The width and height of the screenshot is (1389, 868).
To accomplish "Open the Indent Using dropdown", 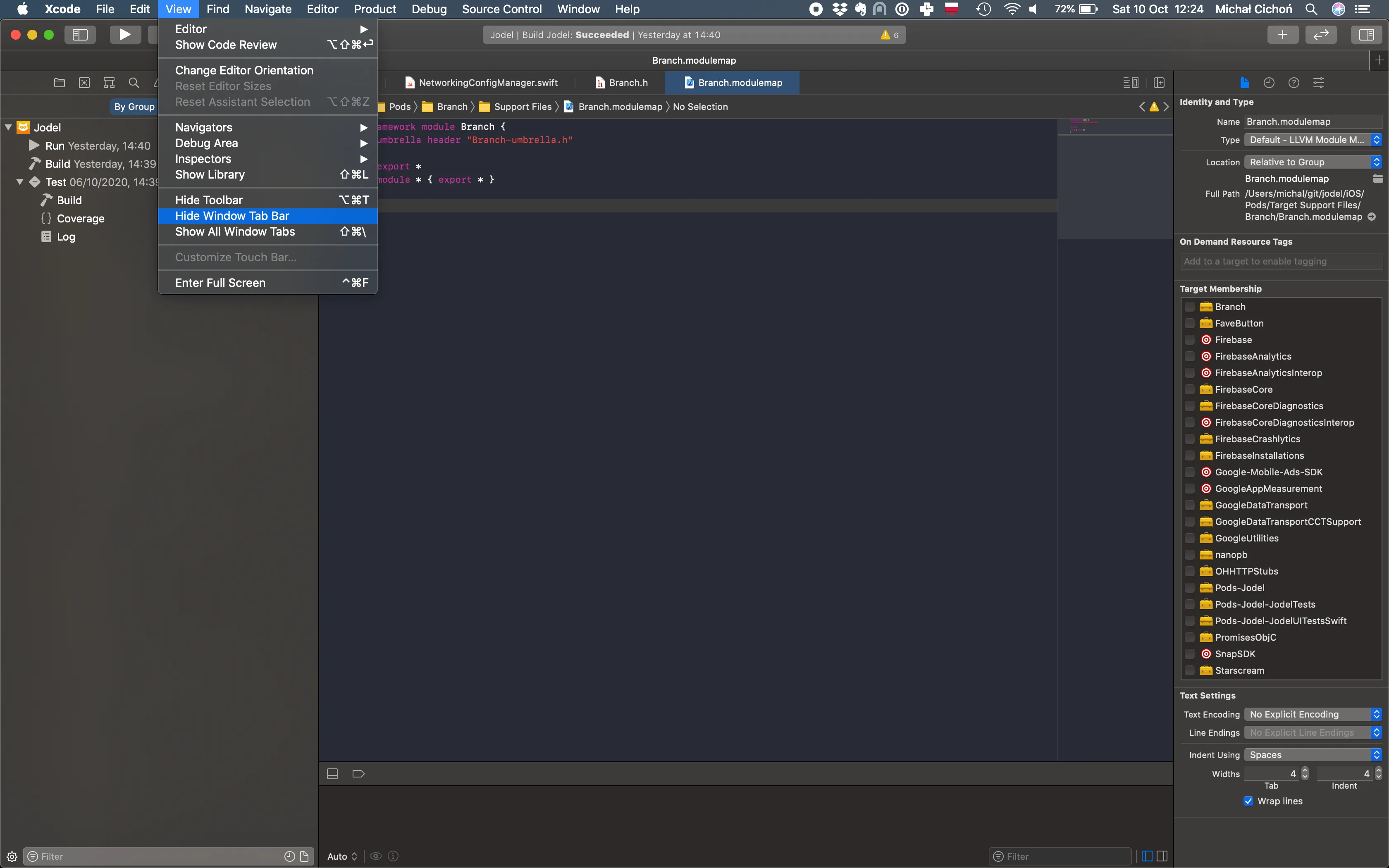I will pyautogui.click(x=1313, y=755).
